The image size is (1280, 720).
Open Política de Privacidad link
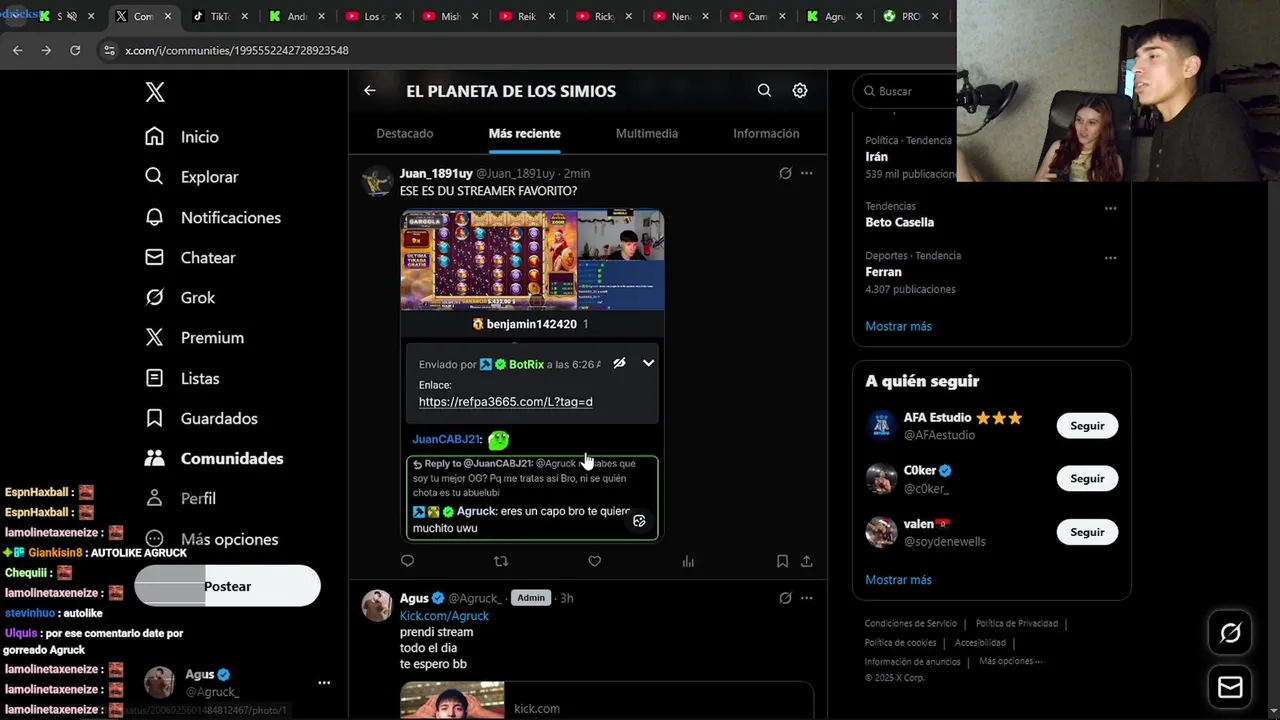pyautogui.click(x=1017, y=624)
